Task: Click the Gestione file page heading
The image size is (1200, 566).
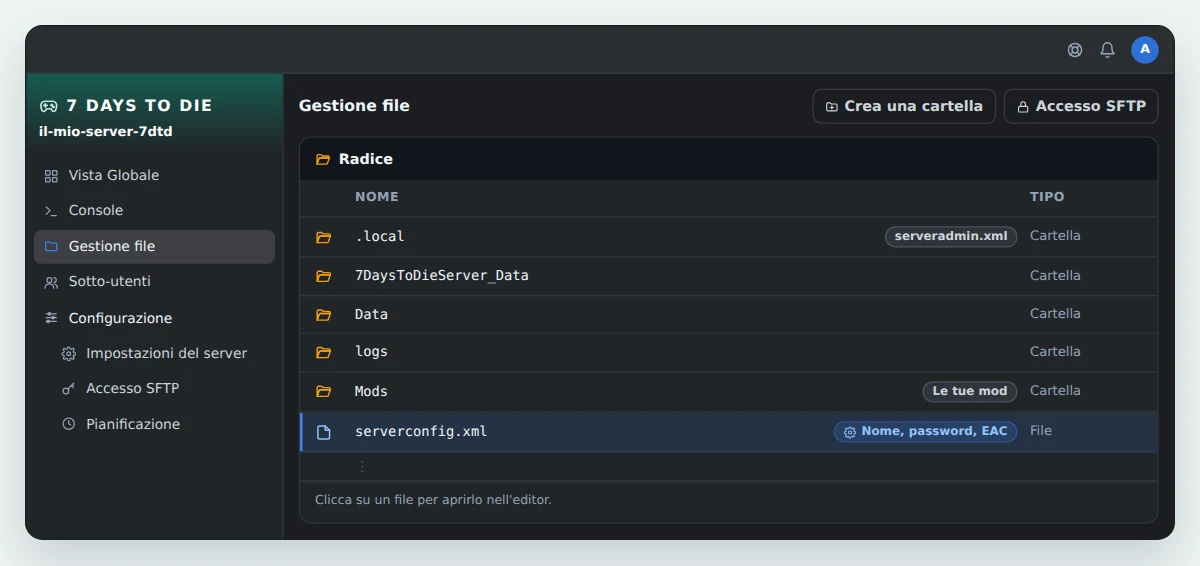Action: 354,106
